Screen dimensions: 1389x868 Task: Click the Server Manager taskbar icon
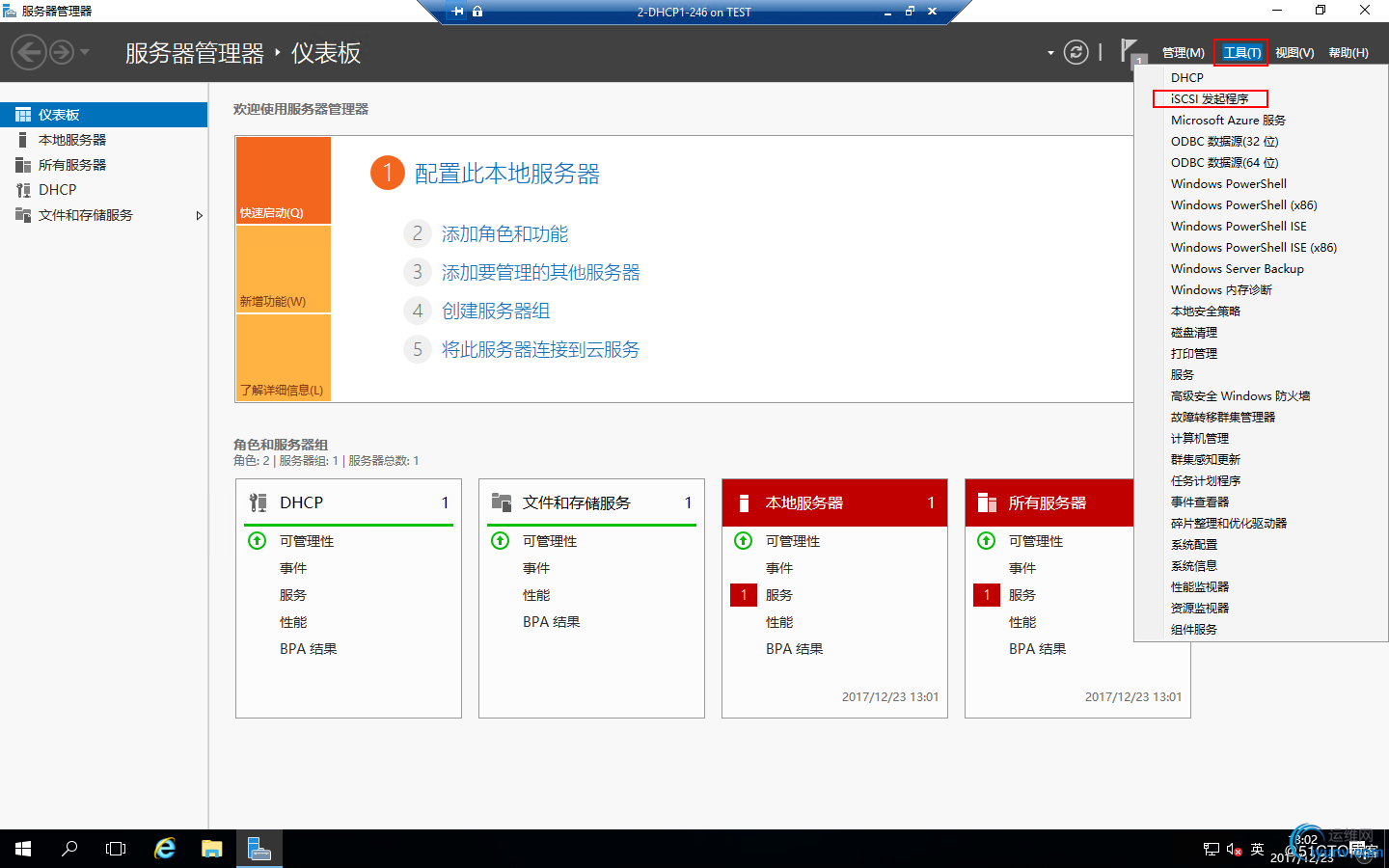click(259, 849)
